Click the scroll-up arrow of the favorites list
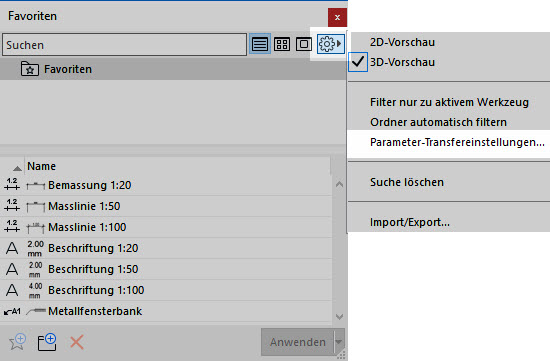 pos(339,184)
